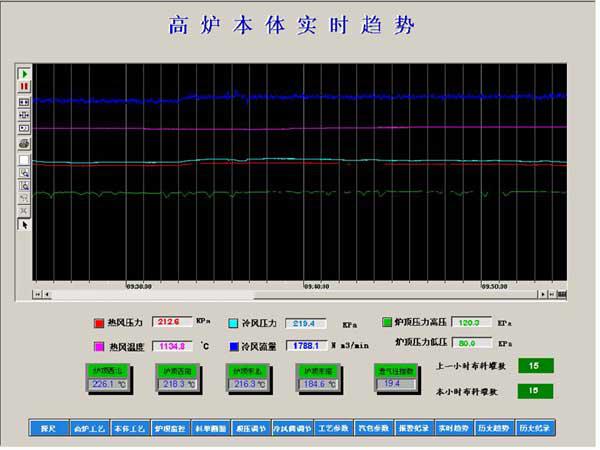600x450 pixels.
Task: Click the 高炉本体实时趋势 title
Action: point(292,25)
